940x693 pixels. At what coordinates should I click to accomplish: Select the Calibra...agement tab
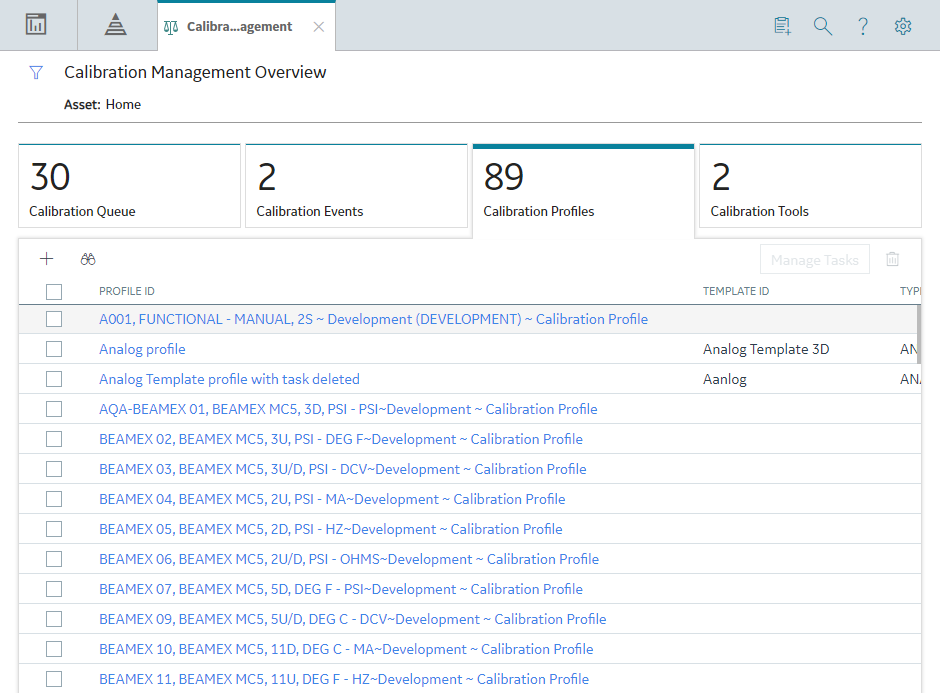(x=246, y=26)
